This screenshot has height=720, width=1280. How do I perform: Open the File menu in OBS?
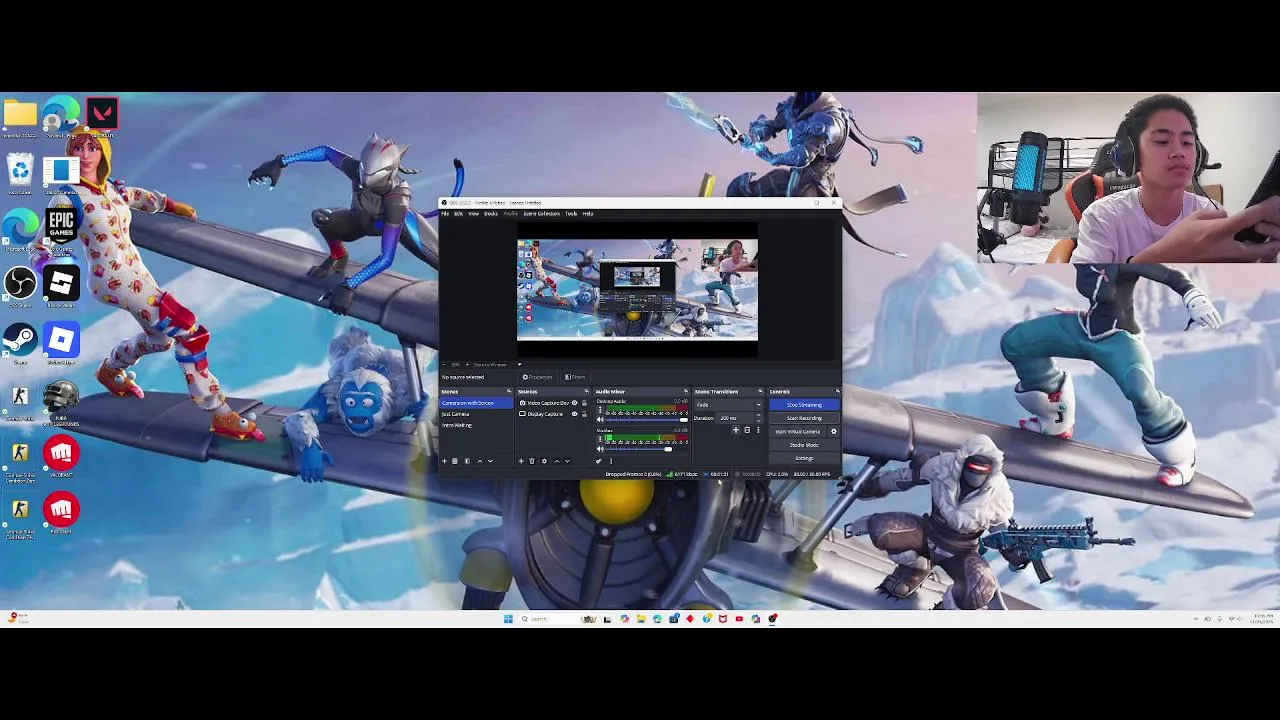[445, 214]
